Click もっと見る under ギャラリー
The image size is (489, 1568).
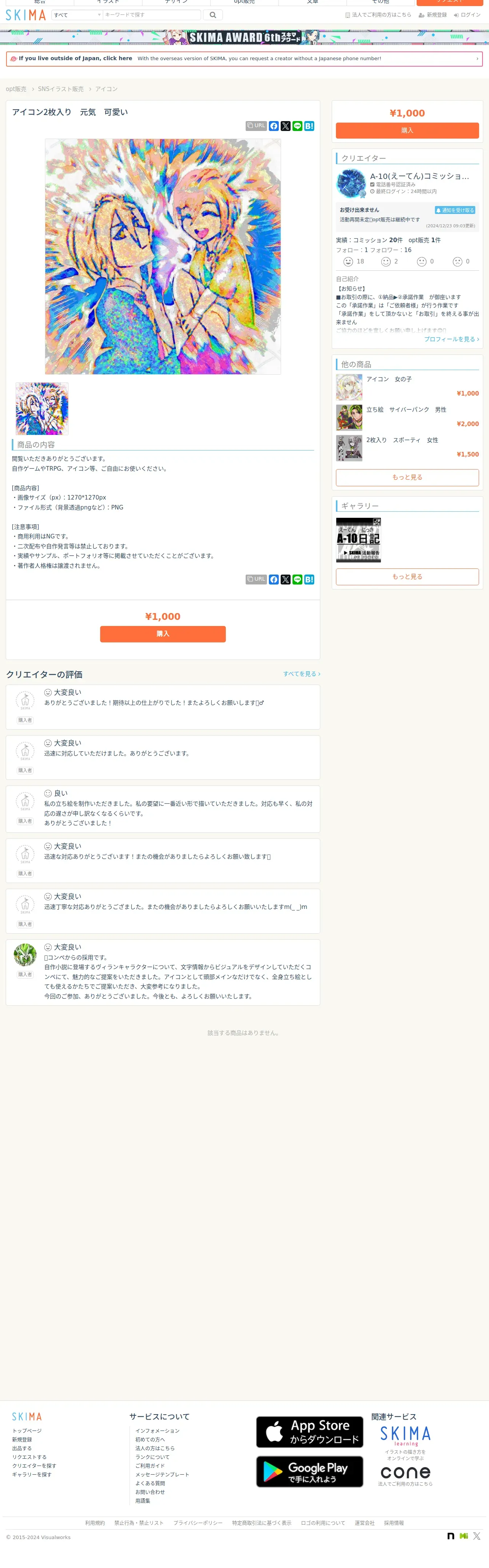pos(407,576)
